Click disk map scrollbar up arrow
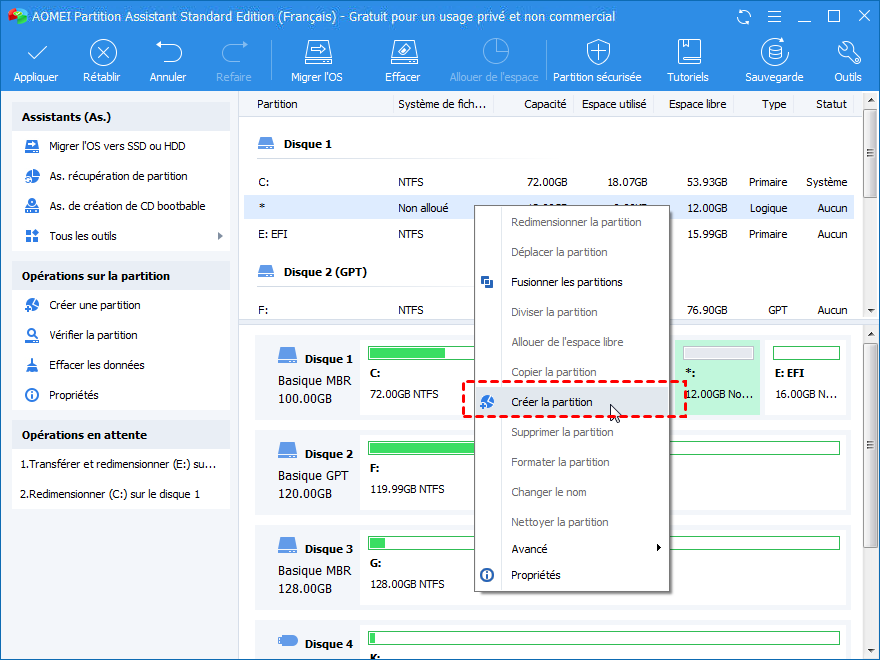The width and height of the screenshot is (880, 660). click(x=870, y=334)
